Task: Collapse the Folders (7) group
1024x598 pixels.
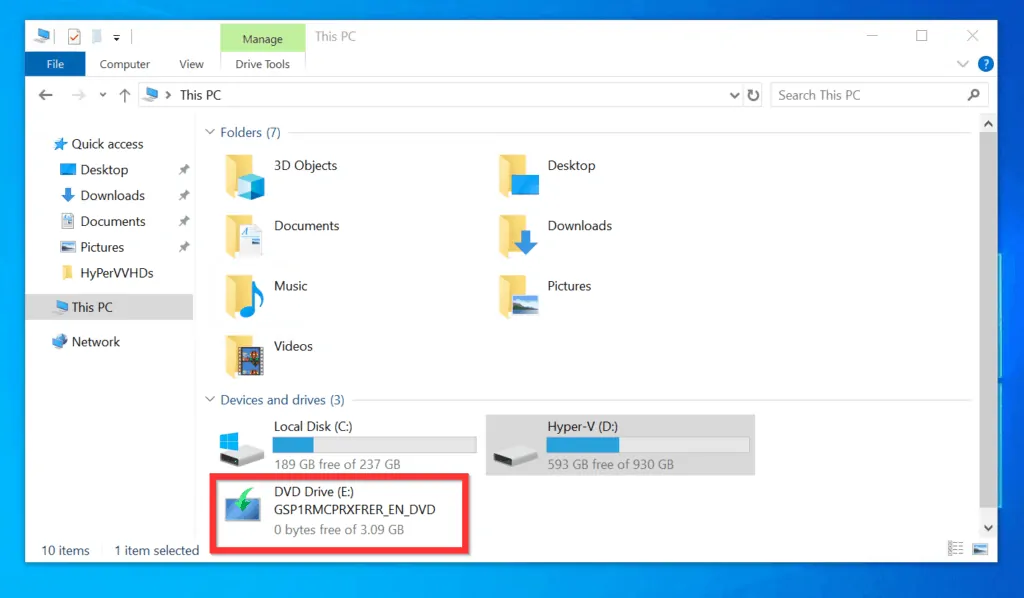Action: 210,132
